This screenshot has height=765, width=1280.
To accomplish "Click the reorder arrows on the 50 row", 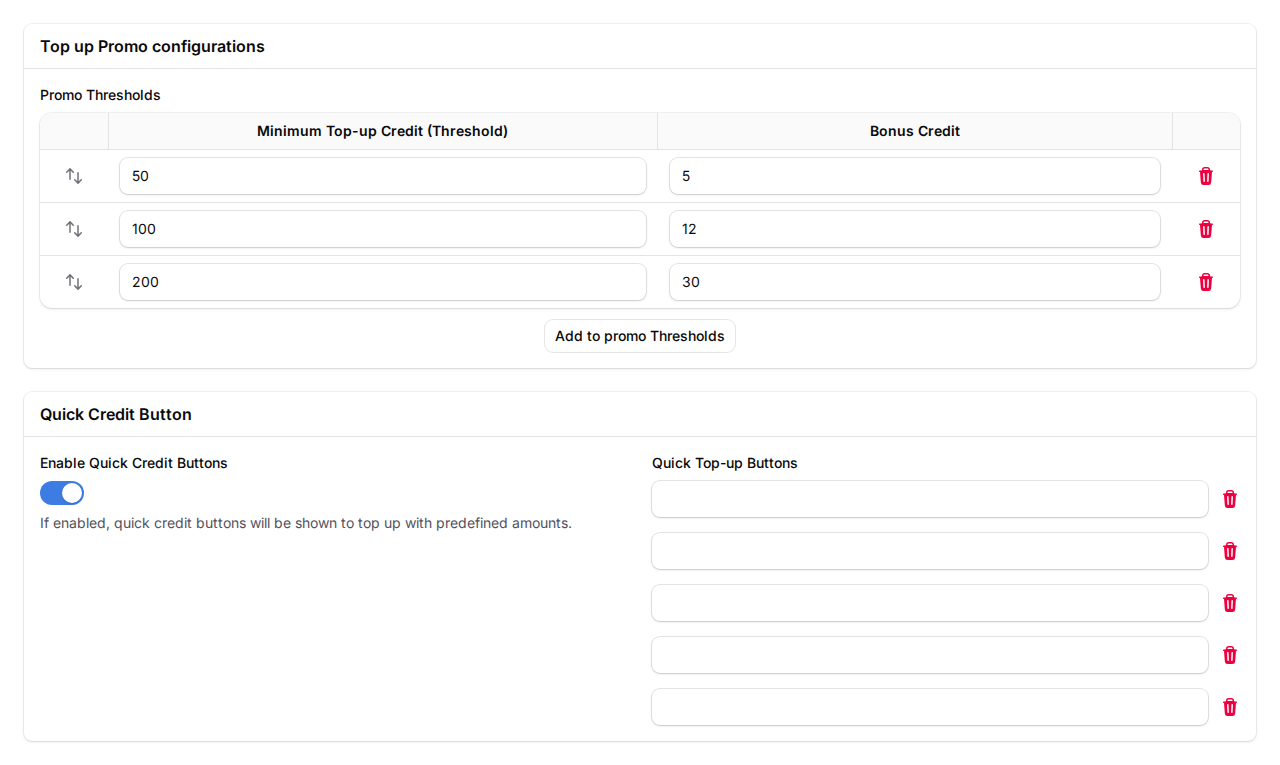I will point(73,175).
